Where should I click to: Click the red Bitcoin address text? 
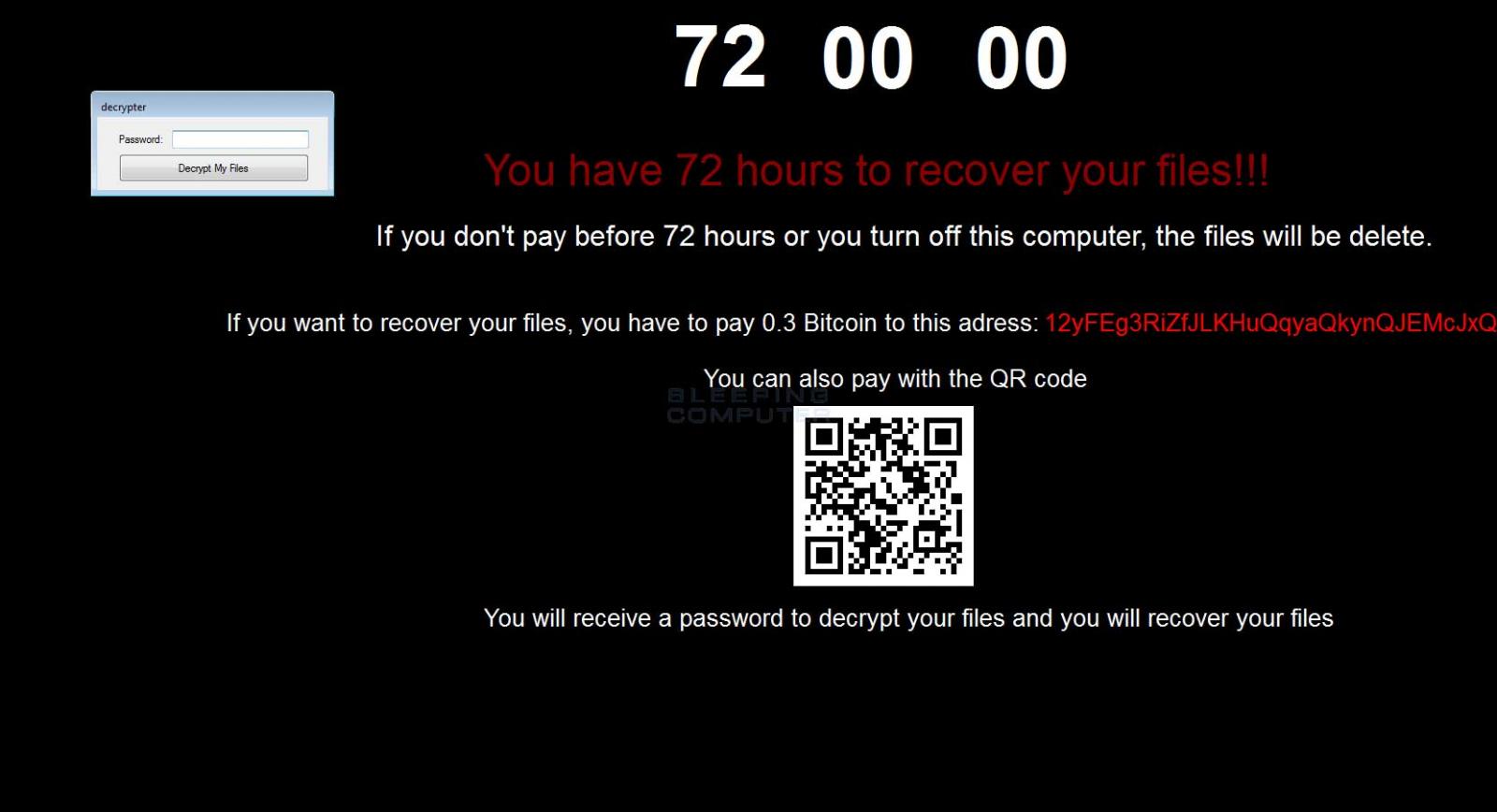coord(1271,324)
